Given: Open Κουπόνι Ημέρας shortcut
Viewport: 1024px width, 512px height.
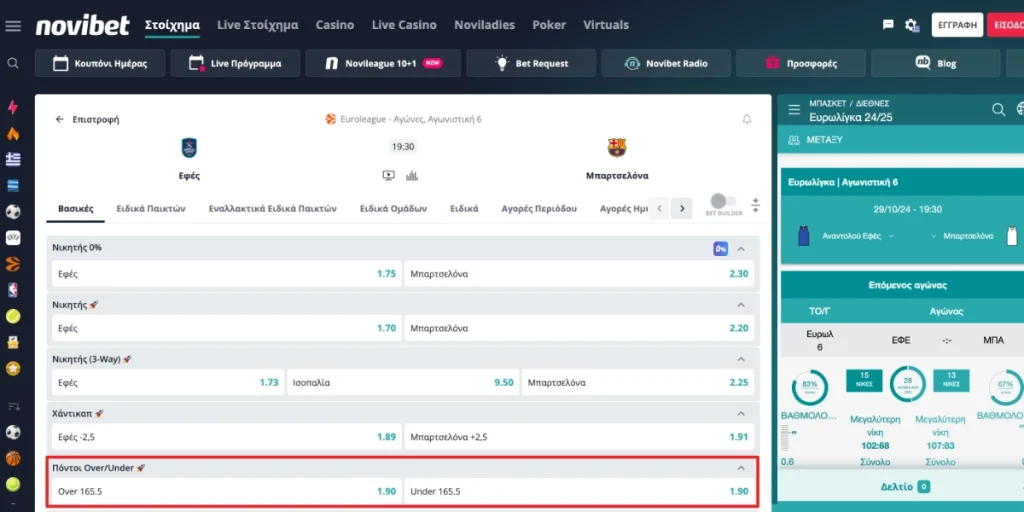Looking at the screenshot, I should pos(99,63).
